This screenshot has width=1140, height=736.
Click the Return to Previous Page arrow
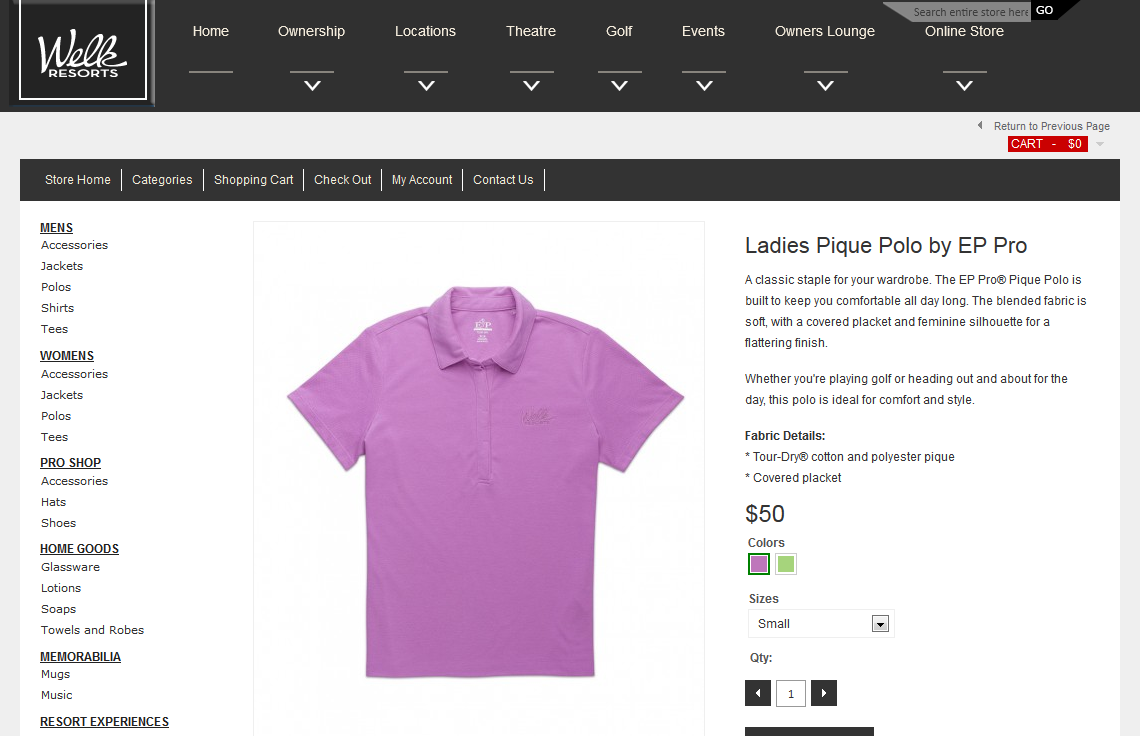[980, 126]
